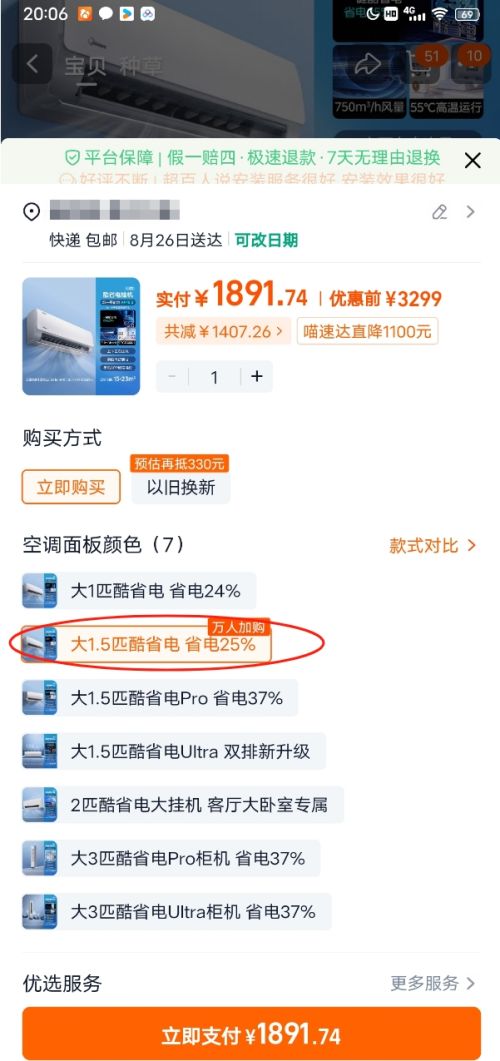This screenshot has height=1061, width=500.
Task: Increase quantity with plus button
Action: [256, 376]
